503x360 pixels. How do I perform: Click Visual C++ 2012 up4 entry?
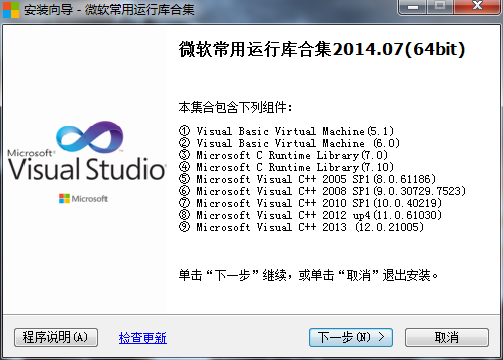pyautogui.click(x=310, y=215)
